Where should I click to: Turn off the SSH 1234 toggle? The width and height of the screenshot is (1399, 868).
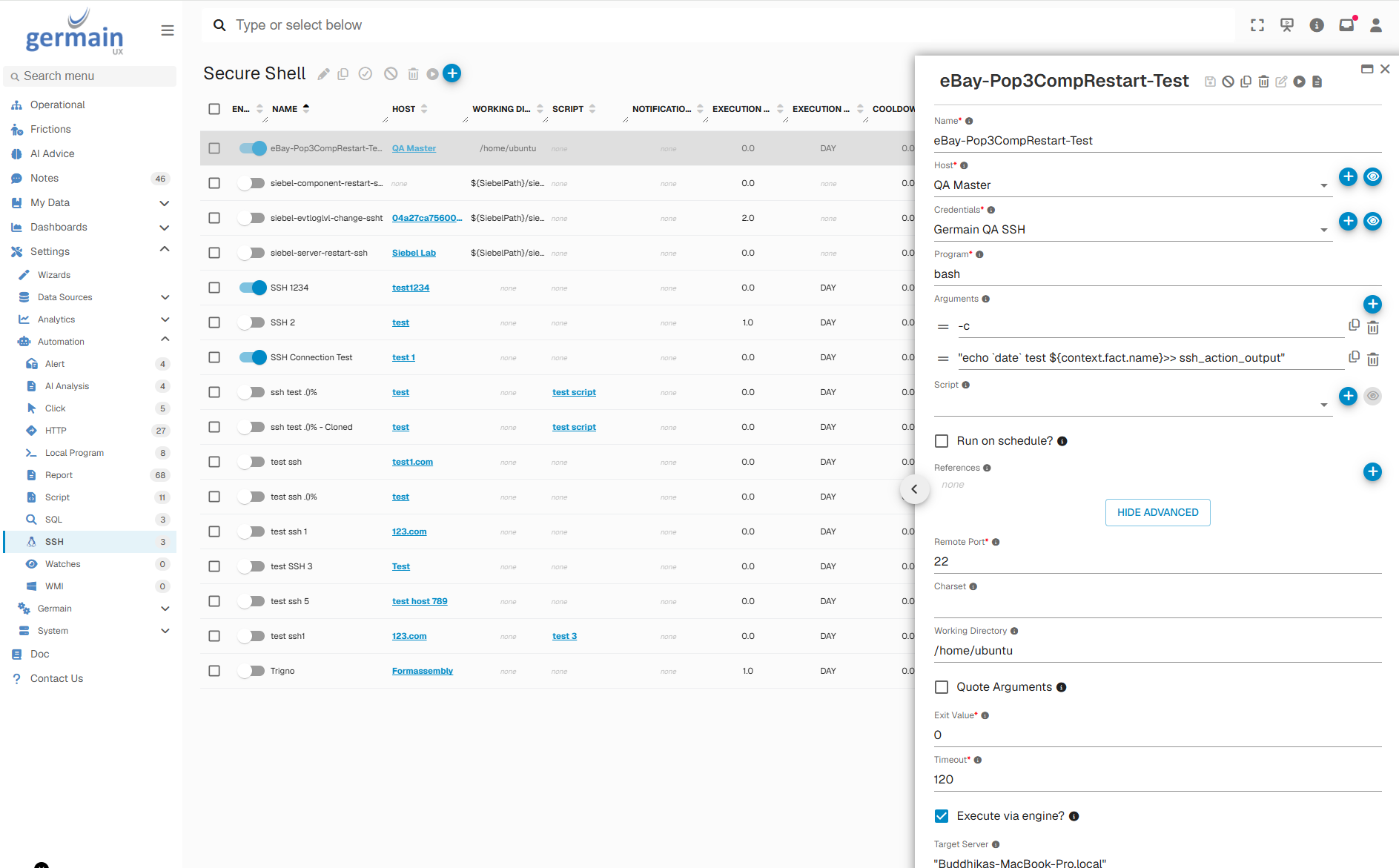[x=253, y=288]
